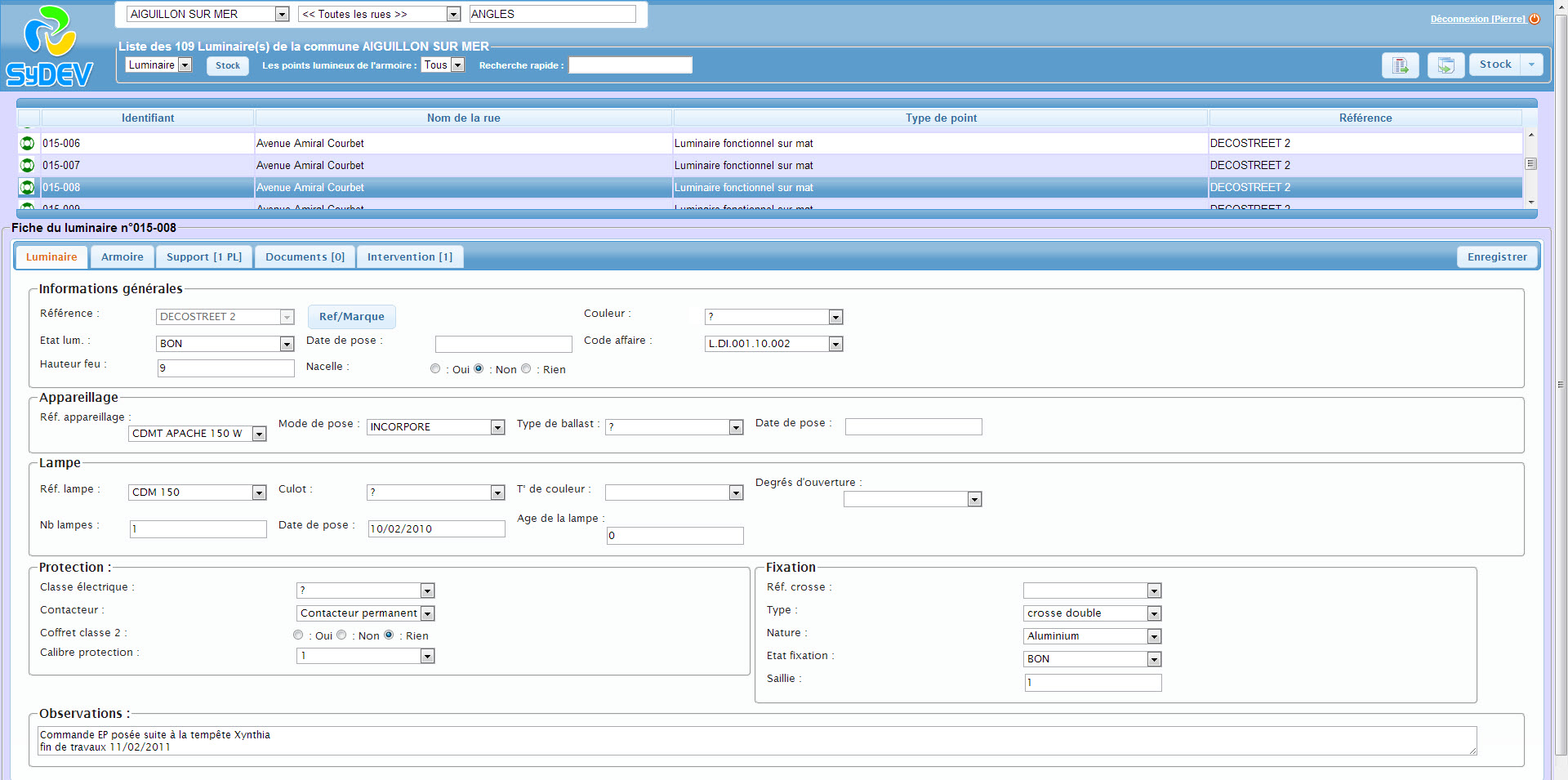Click the SyDEV logo
Image resolution: width=1568 pixels, height=780 pixels.
pos(50,46)
